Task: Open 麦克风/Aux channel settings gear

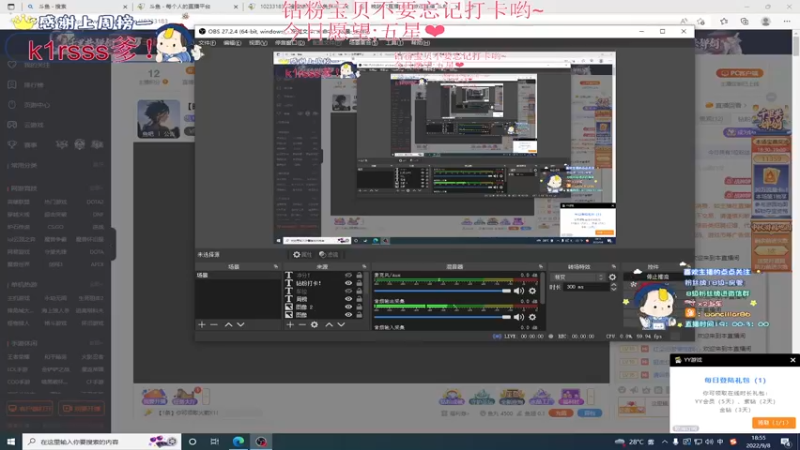Action: pyautogui.click(x=532, y=291)
